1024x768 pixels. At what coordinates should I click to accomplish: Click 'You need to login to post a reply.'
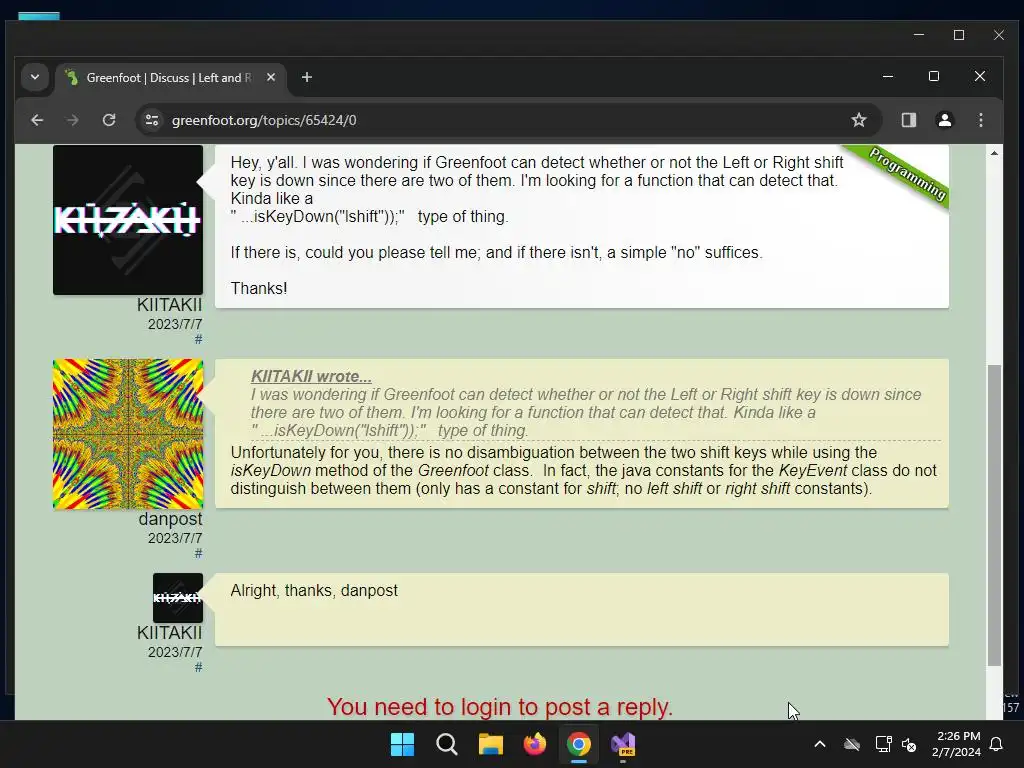tap(500, 707)
